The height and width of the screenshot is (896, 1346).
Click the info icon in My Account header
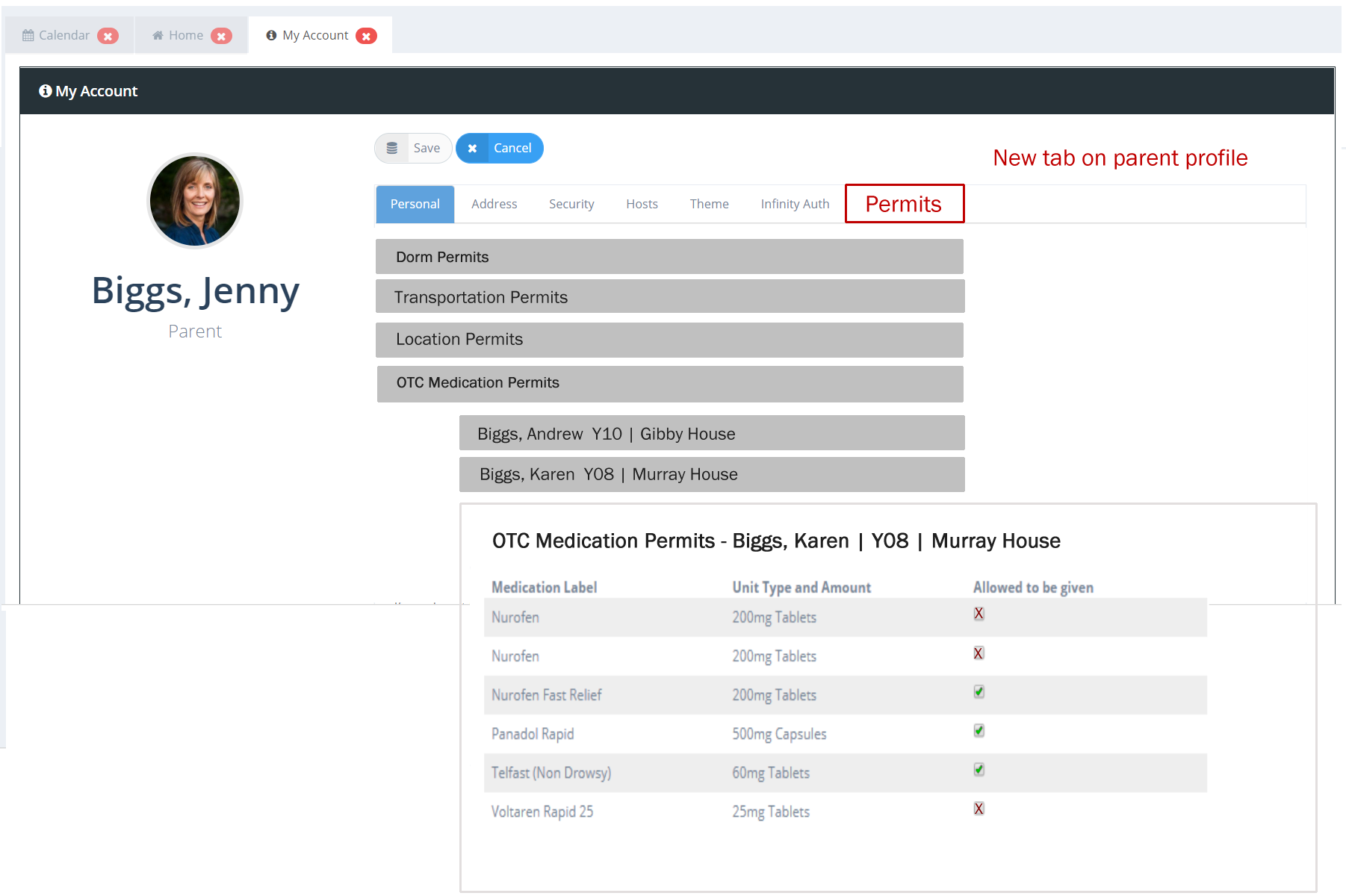[x=46, y=91]
